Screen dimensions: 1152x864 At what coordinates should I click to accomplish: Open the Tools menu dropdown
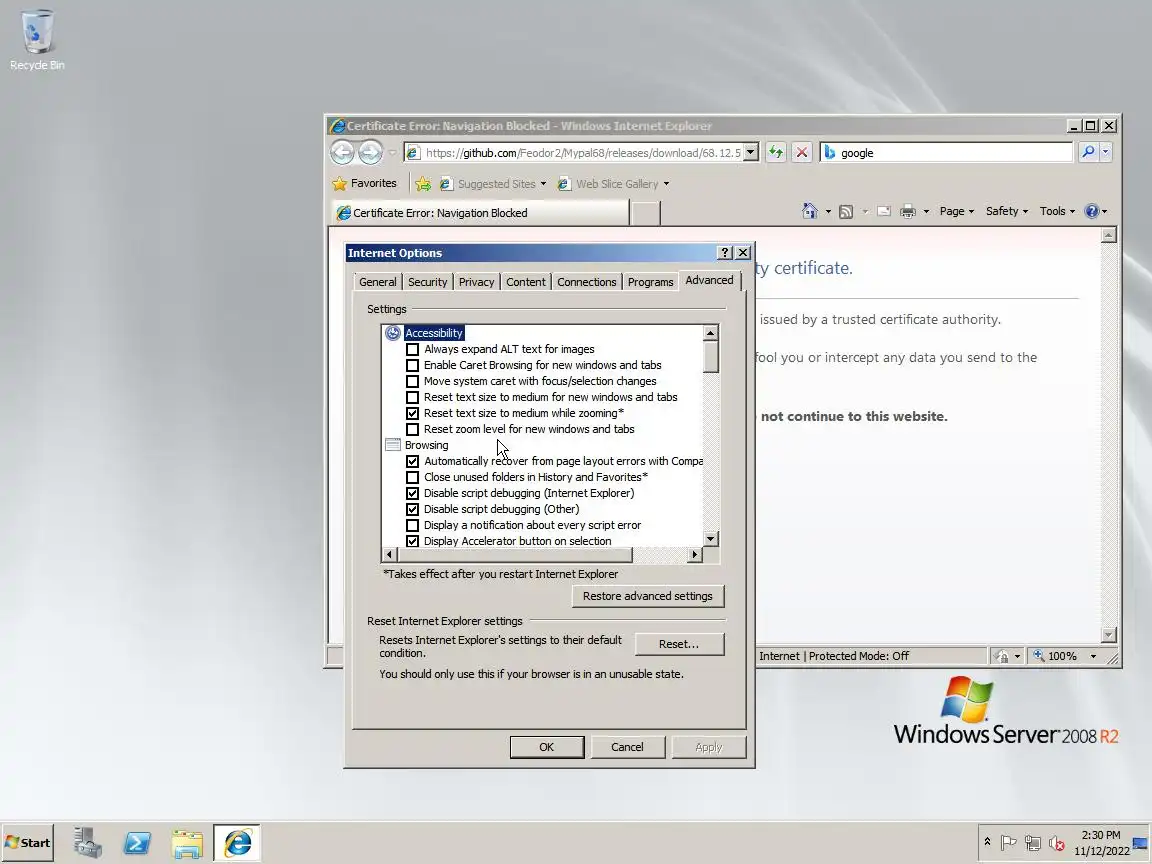click(x=1057, y=211)
